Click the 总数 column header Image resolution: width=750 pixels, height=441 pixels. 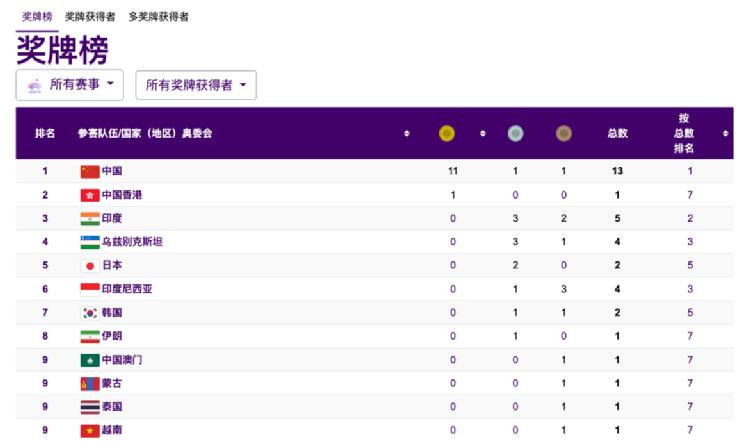(x=617, y=133)
